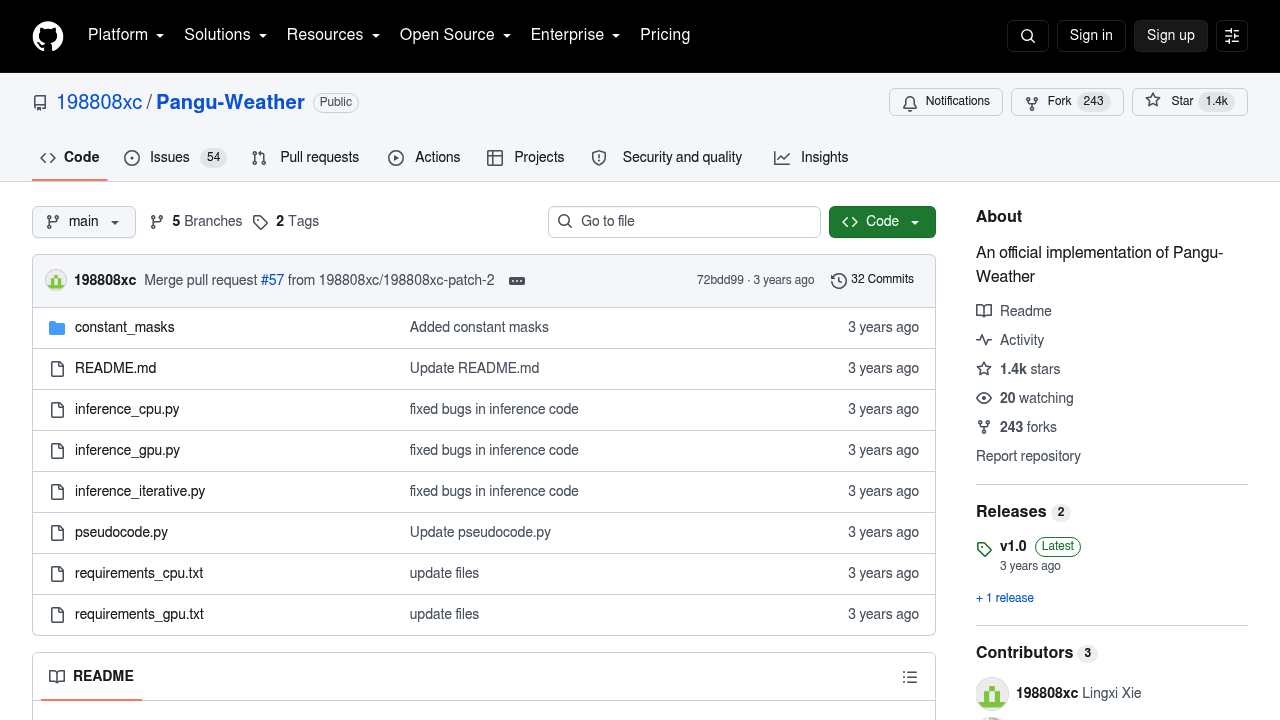Click the v1.0 release tag icon
Screen dimensions: 1280x720
tap(984, 548)
